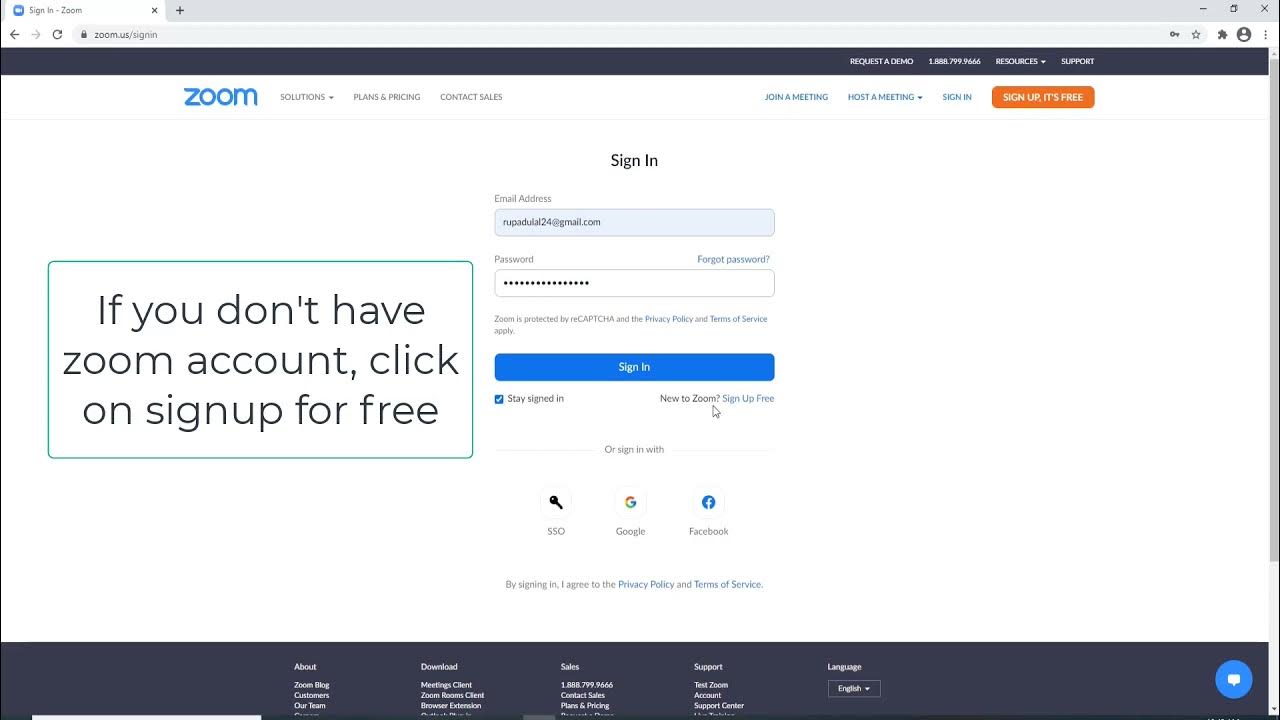Click the browser forward arrow
The width and height of the screenshot is (1280, 720).
(x=36, y=34)
